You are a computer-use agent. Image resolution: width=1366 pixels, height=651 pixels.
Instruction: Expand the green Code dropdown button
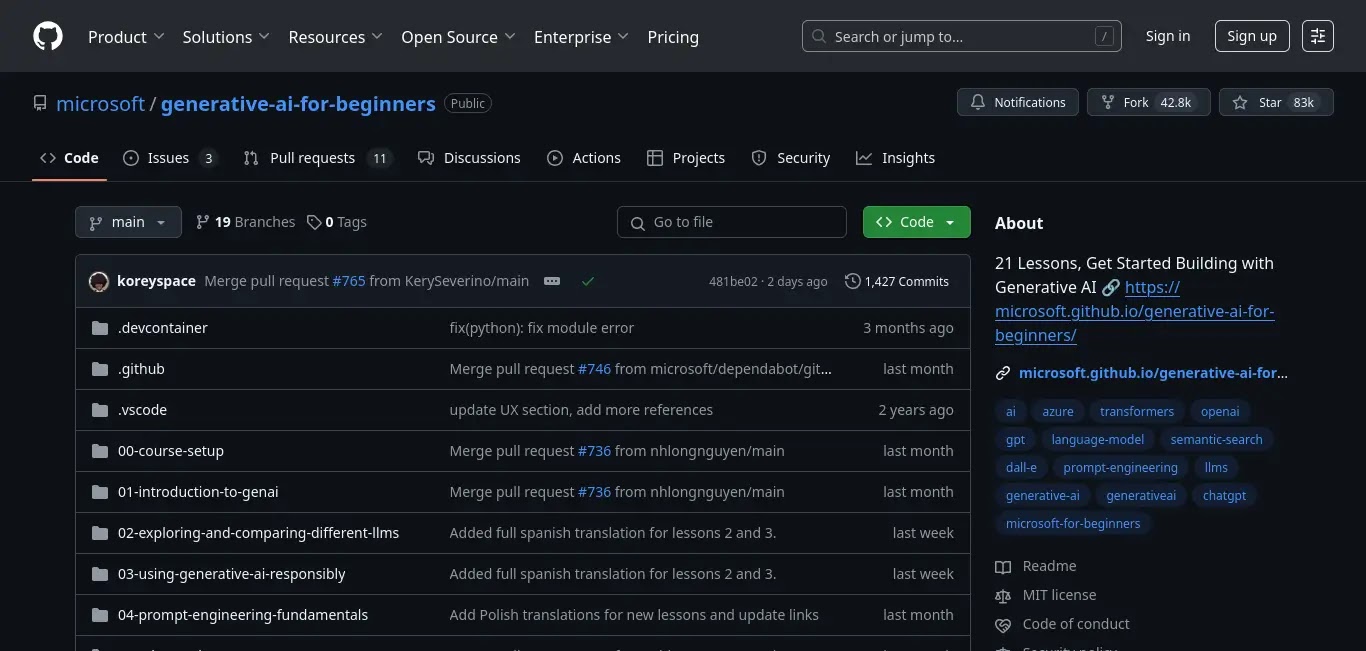pos(916,222)
